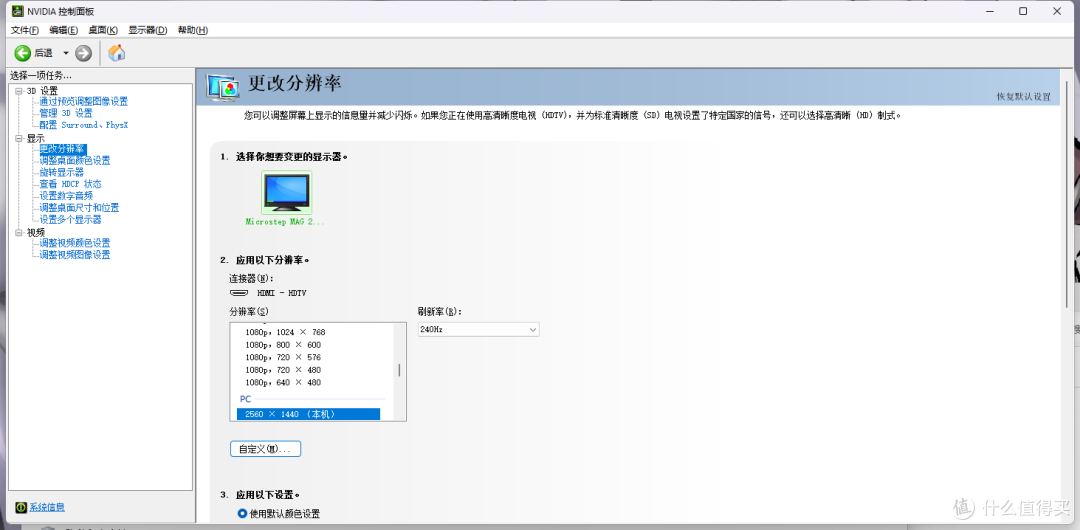Select 使用默认颜色设置 radio button
Viewport: 1080px width, 530px height.
coord(242,513)
